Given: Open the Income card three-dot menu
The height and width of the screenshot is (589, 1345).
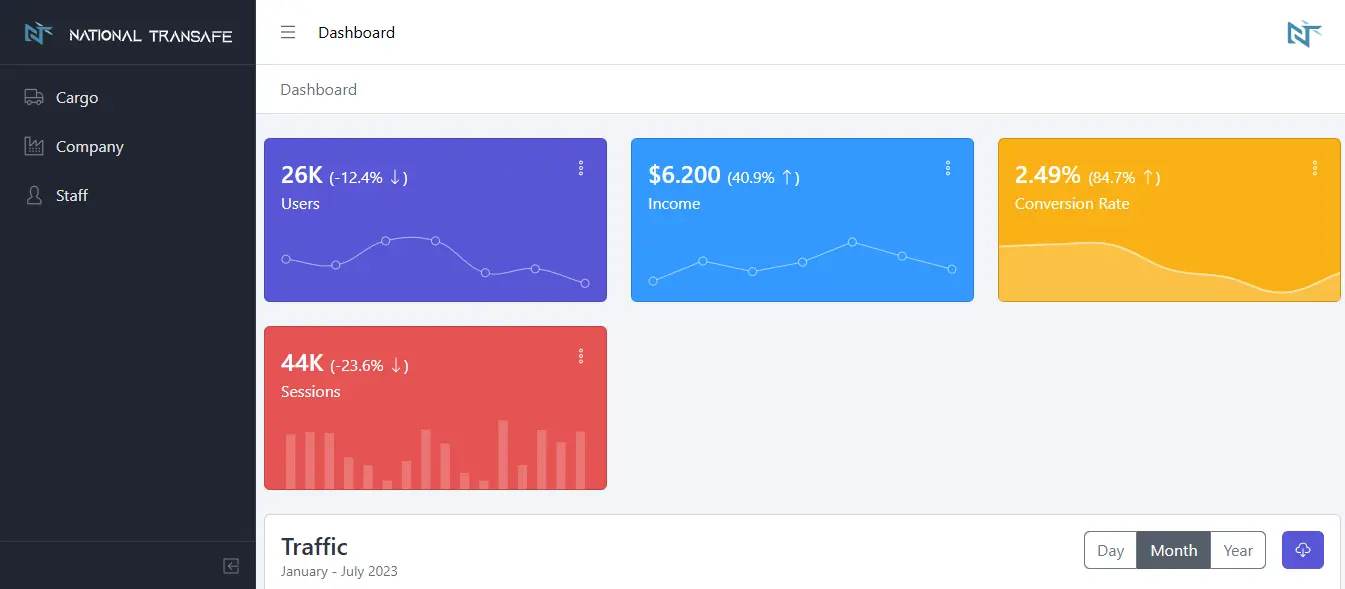Looking at the screenshot, I should (948, 168).
